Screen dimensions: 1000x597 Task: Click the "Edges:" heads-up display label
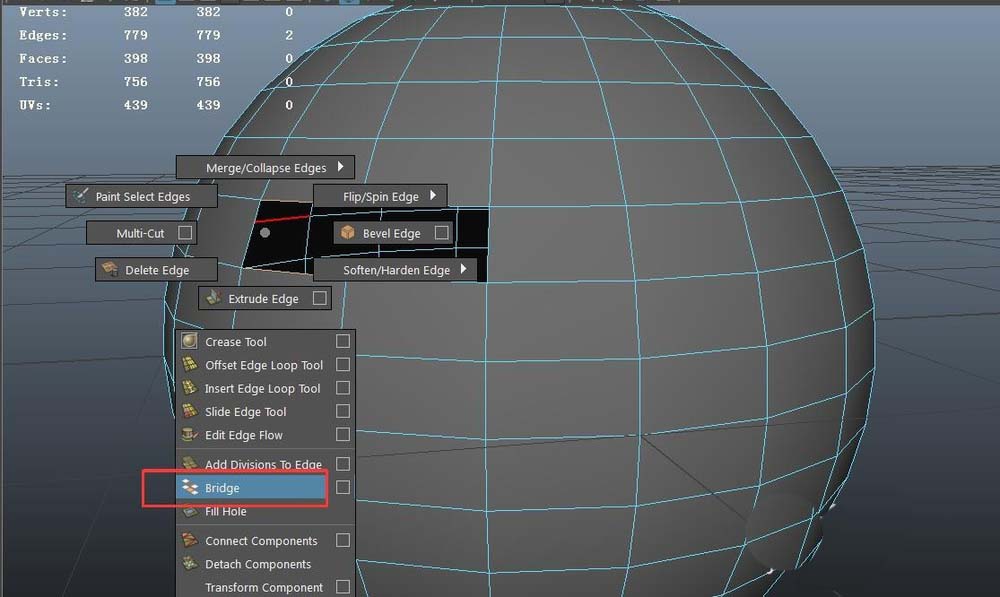coord(43,35)
